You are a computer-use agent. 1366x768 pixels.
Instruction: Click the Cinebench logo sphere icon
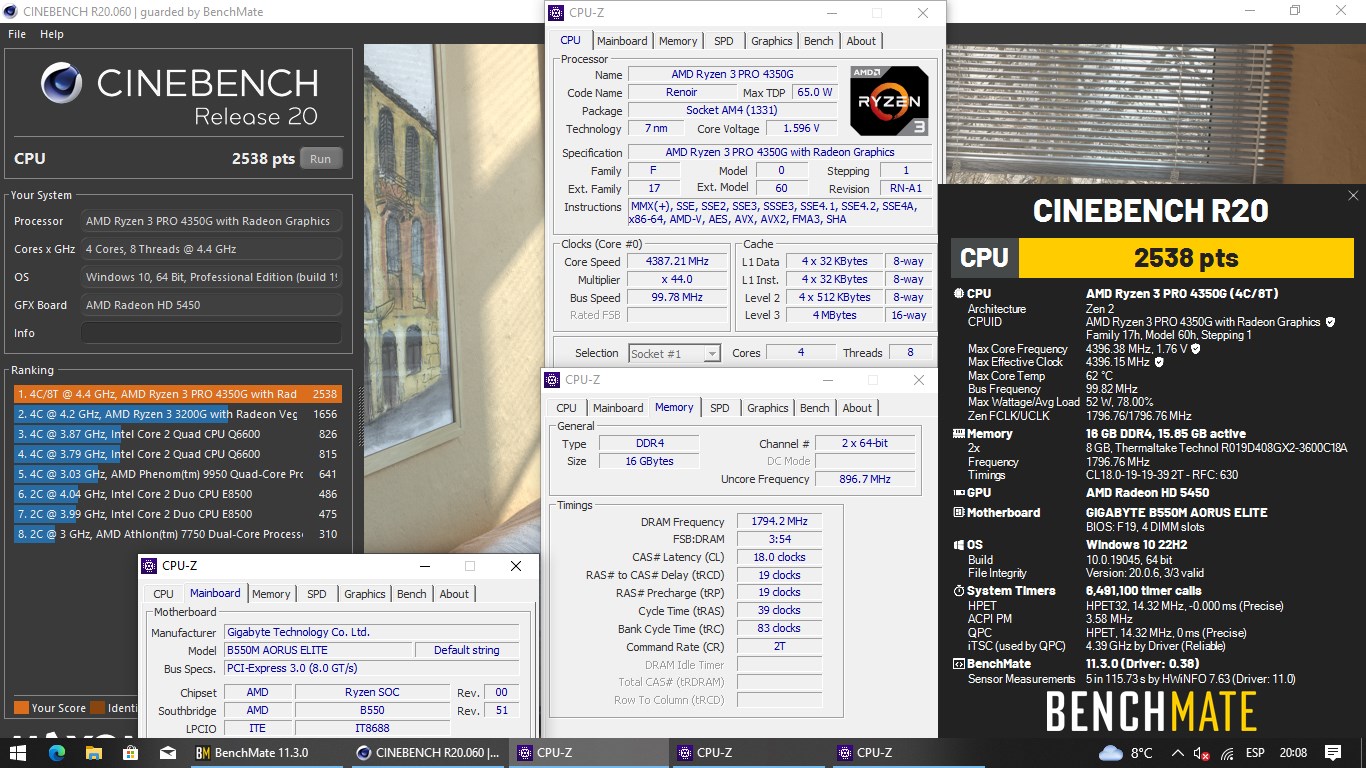click(x=62, y=84)
